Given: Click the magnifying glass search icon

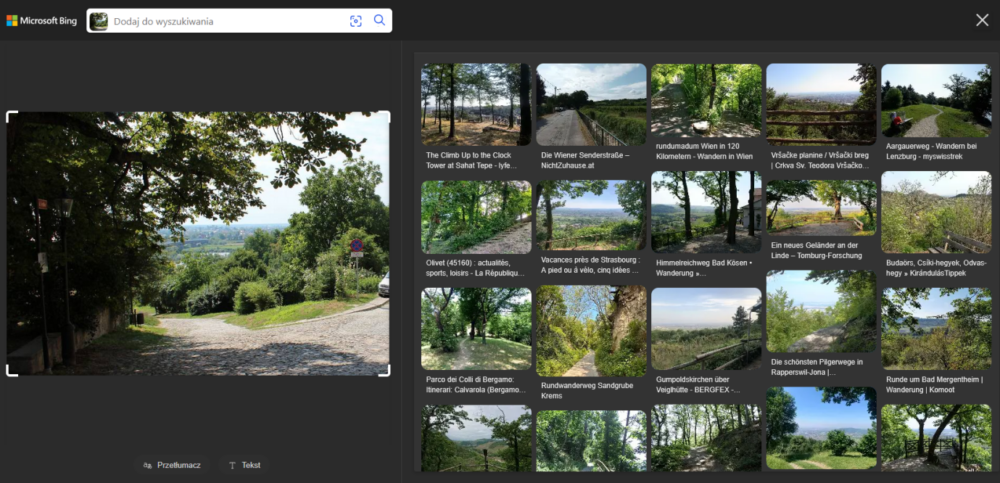Looking at the screenshot, I should pos(379,21).
